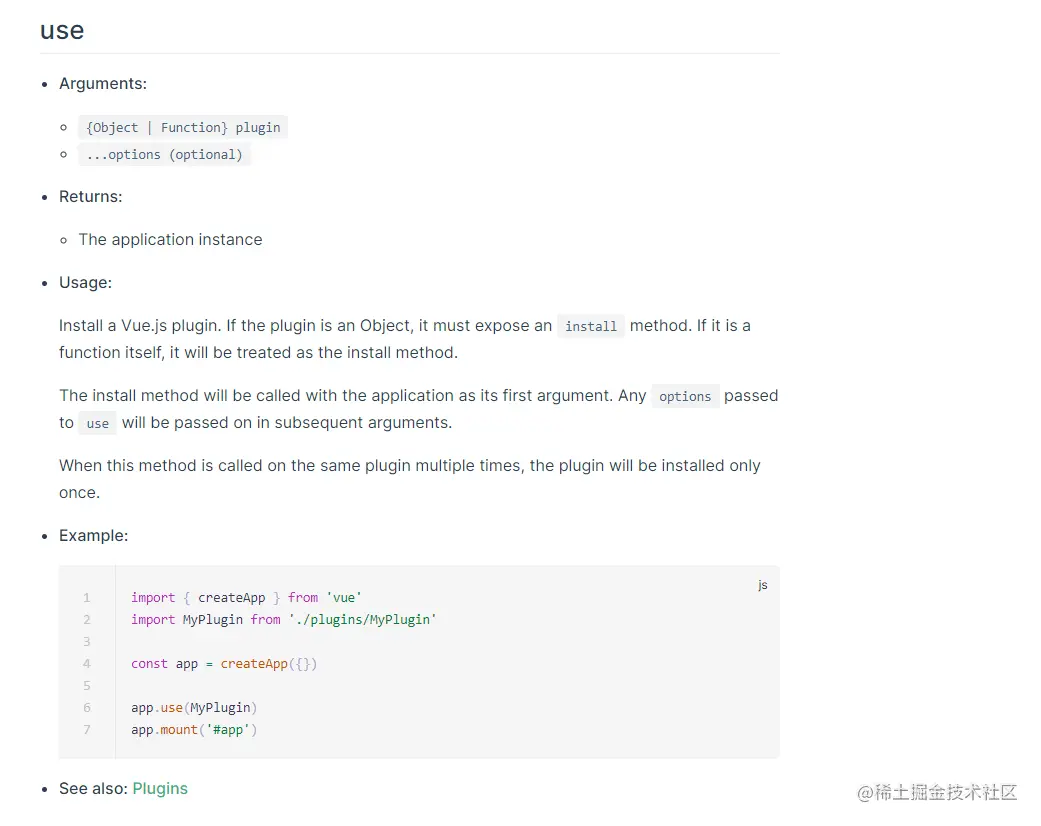This screenshot has width=1041, height=826.
Task: Click the "...options (optional)" code tag
Action: pos(164,155)
